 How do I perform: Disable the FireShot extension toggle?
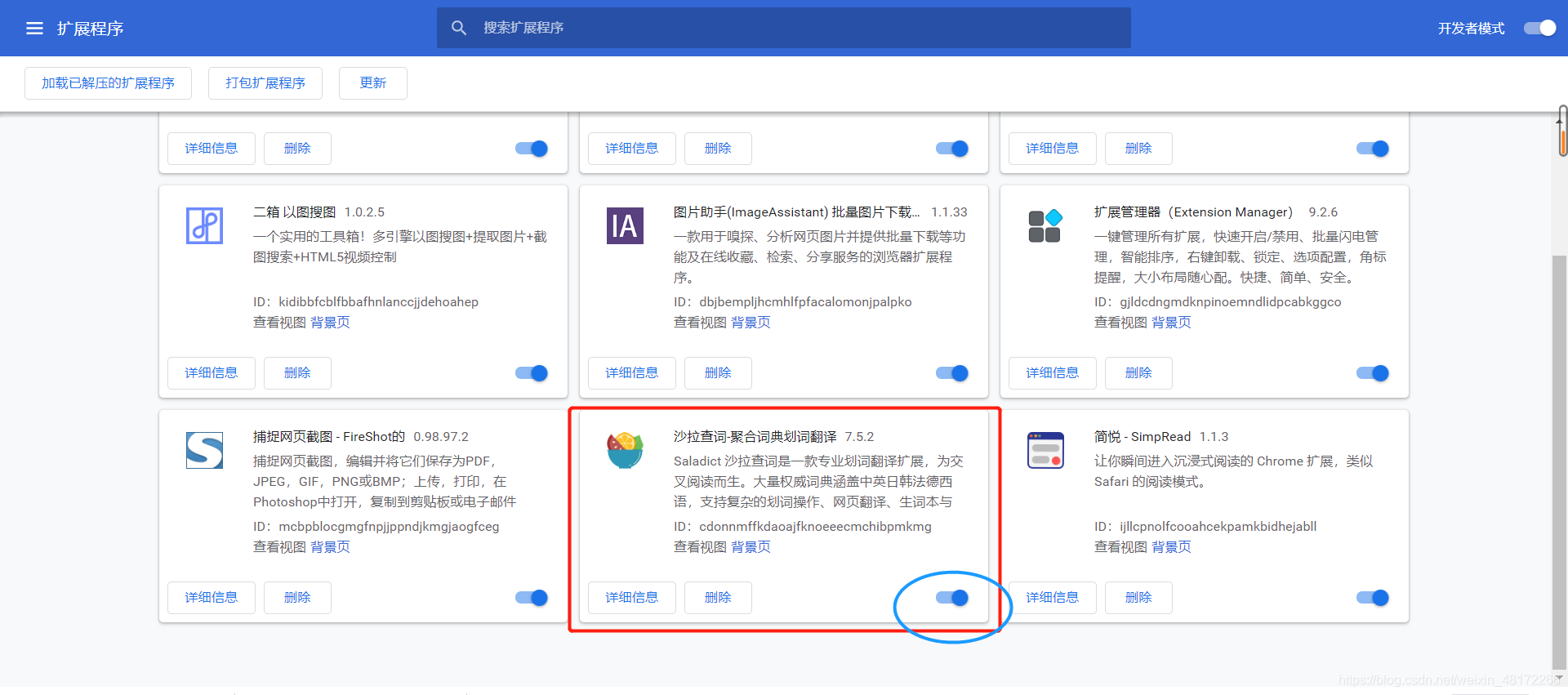[x=532, y=598]
